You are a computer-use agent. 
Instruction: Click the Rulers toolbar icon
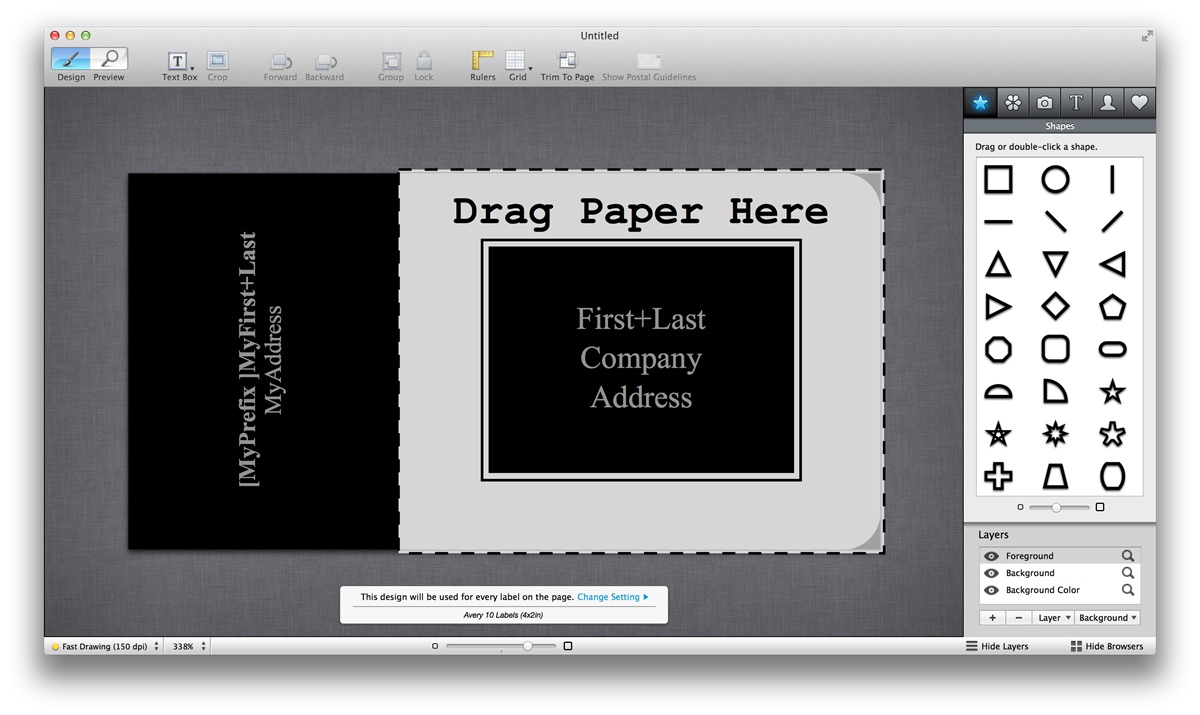pos(483,60)
